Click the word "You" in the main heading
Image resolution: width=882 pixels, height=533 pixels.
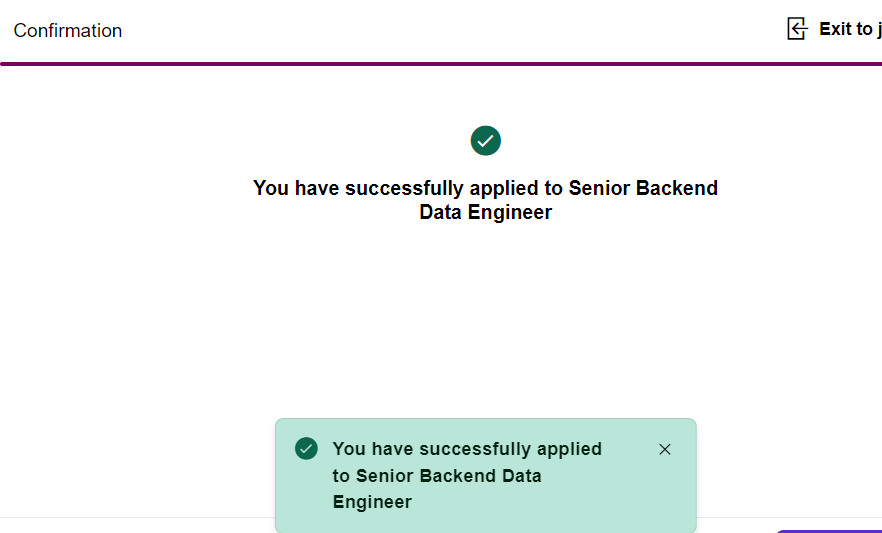point(270,188)
